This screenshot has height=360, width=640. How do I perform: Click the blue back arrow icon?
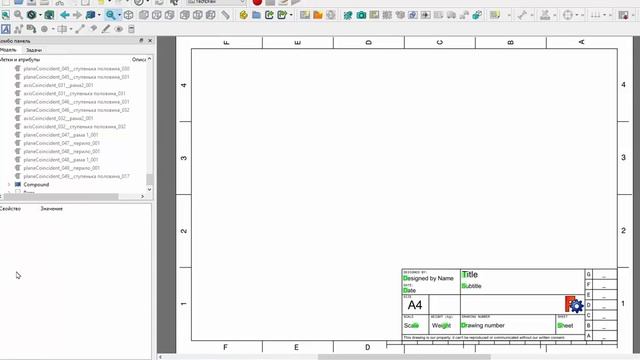point(64,15)
